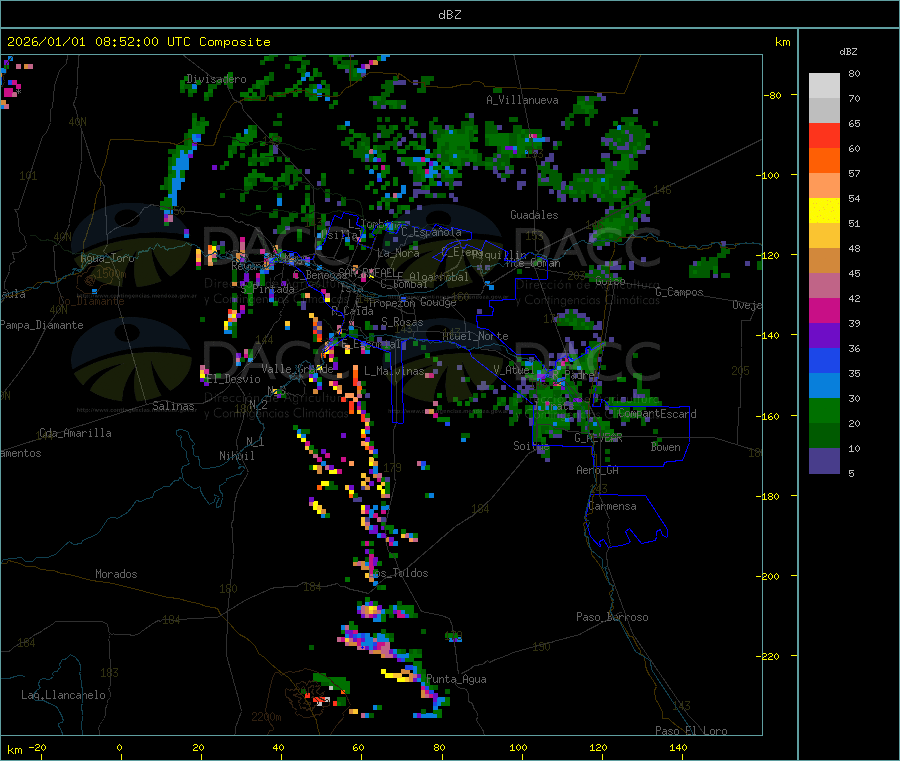This screenshot has width=900, height=761.
Task: Click the Salinas location label
Action: (173, 406)
